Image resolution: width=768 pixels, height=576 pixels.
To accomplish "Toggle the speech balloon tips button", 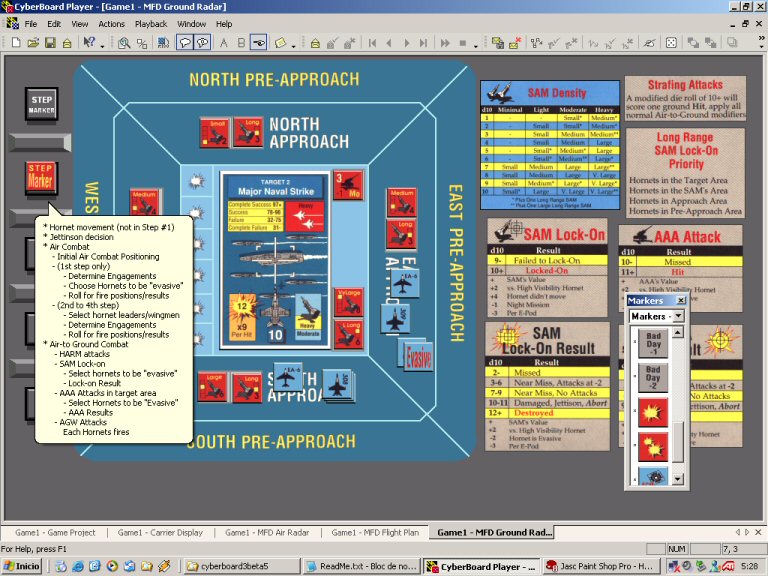I will tap(185, 43).
